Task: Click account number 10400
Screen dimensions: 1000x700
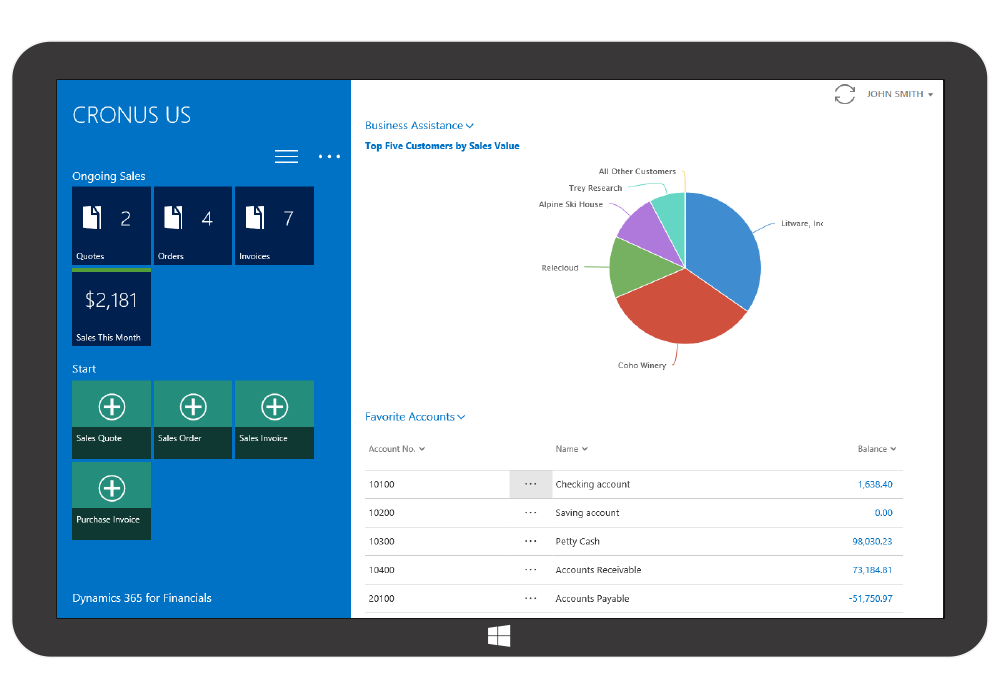Action: [x=381, y=570]
